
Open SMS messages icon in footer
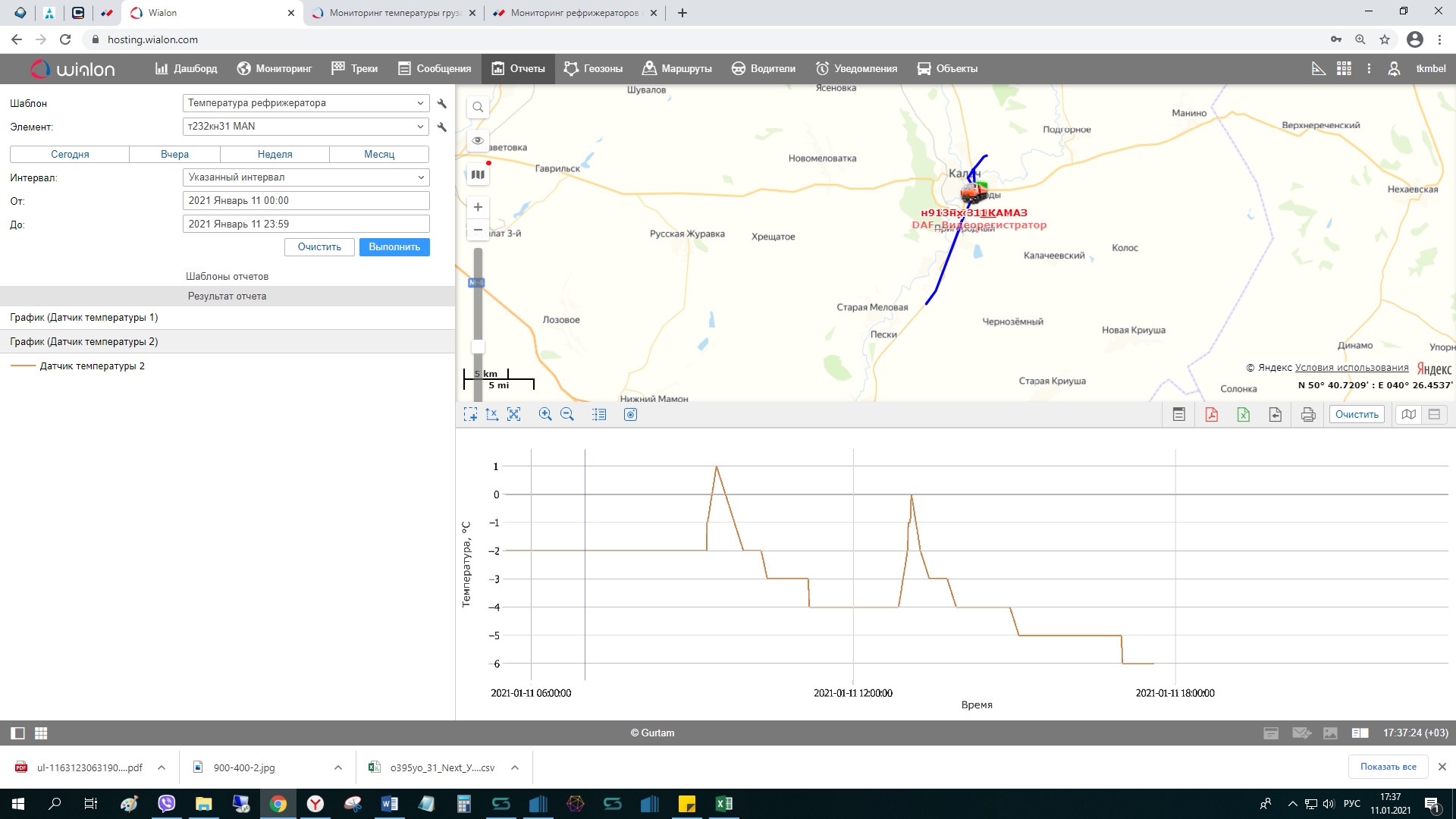click(x=1301, y=733)
